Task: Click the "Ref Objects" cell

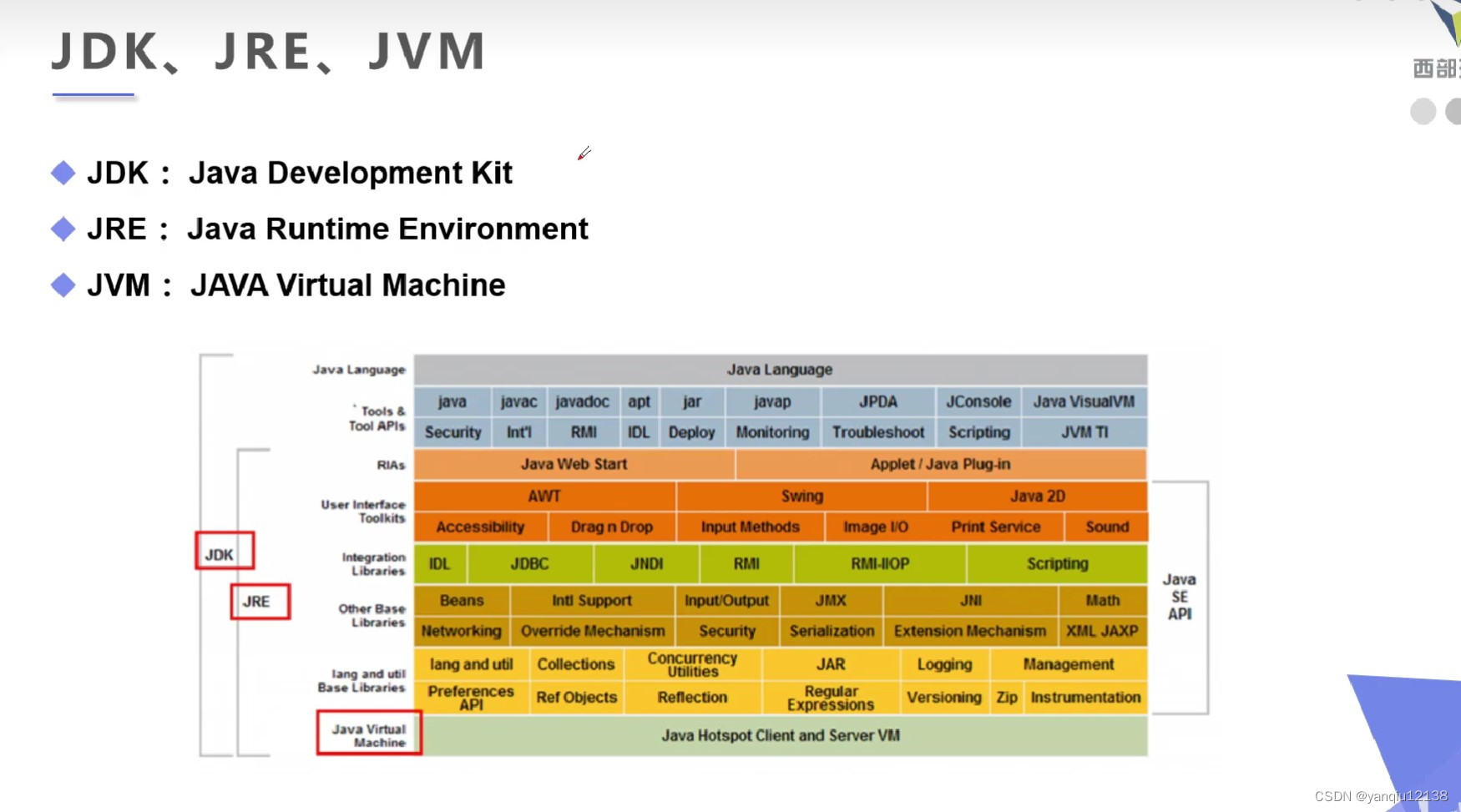Action: coord(576,698)
